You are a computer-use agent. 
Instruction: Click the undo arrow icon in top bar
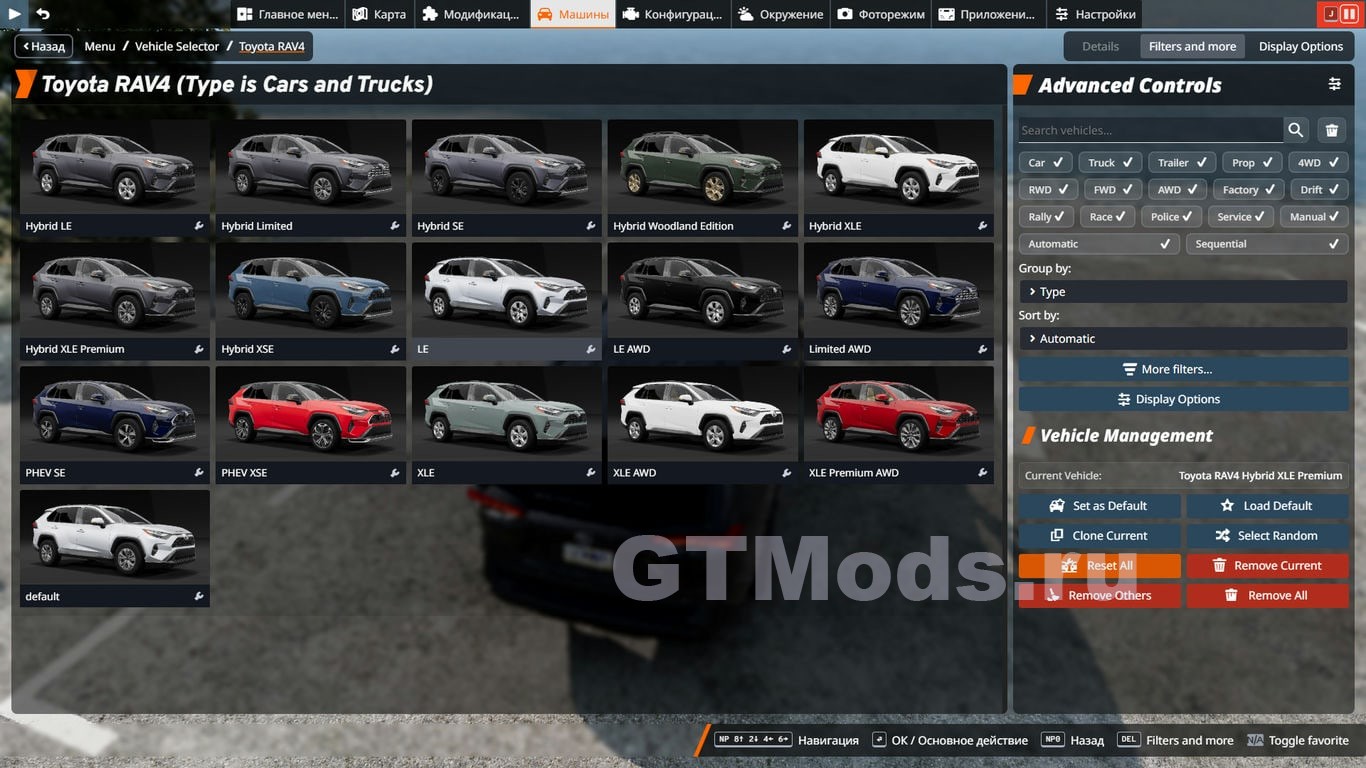(x=43, y=14)
